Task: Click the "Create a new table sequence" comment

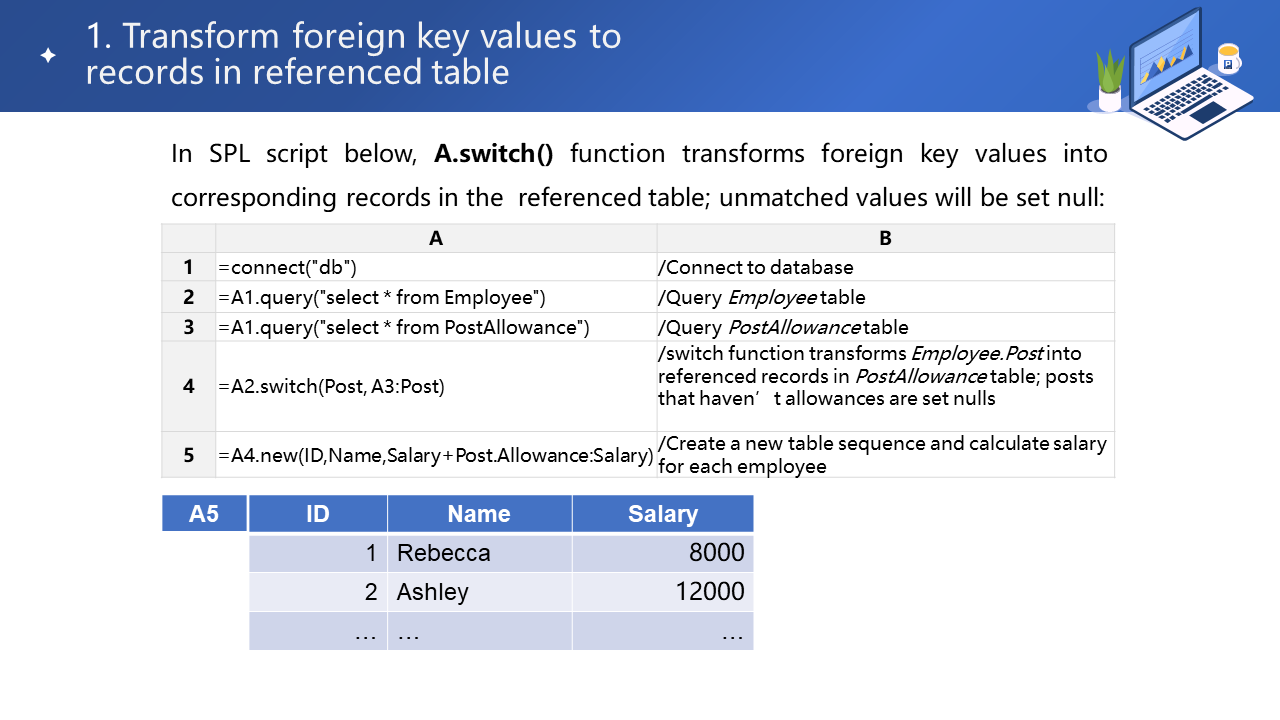Action: 885,455
